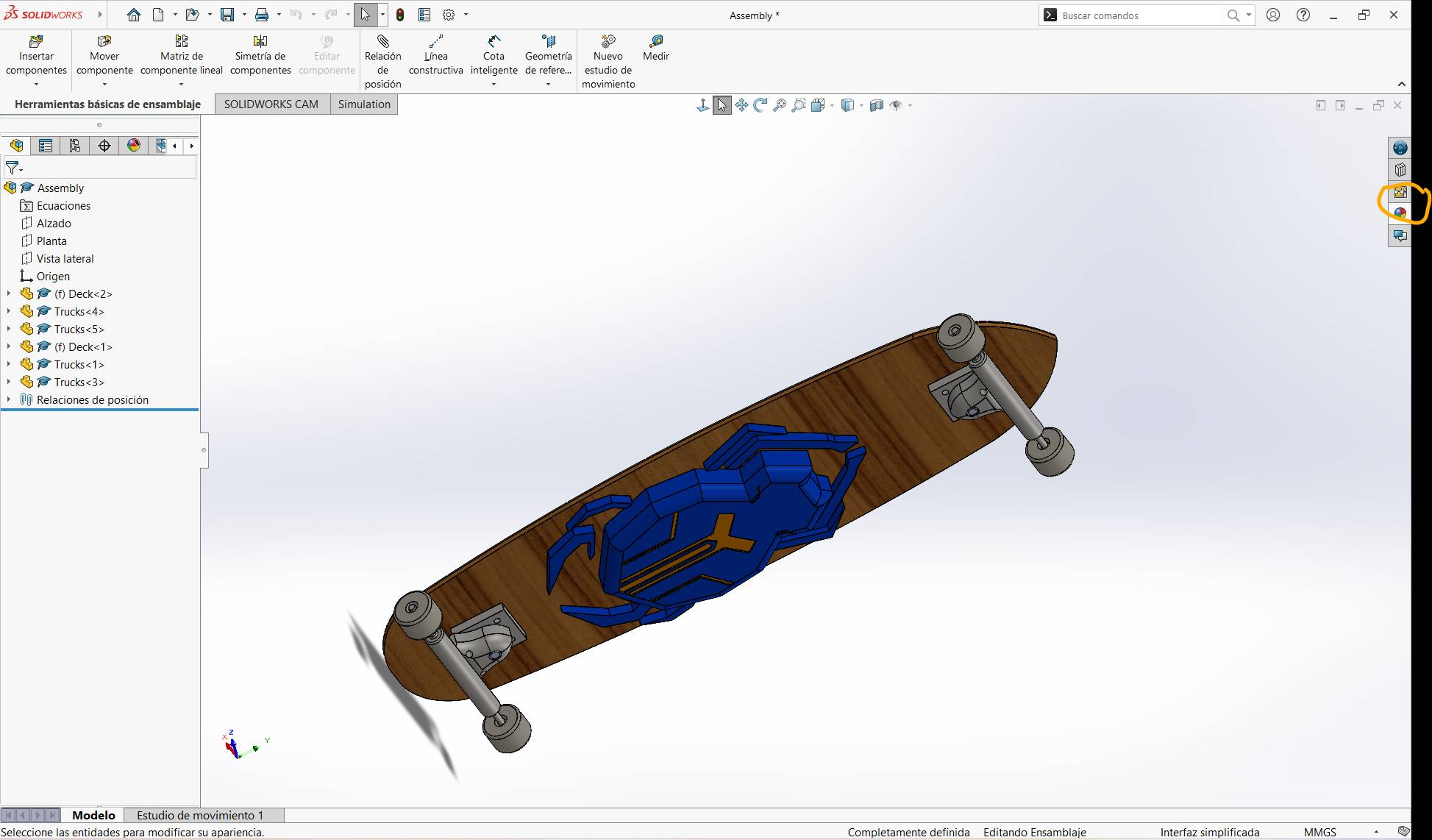Expand Relaciones de posición folder
This screenshot has width=1432, height=840.
click(x=9, y=399)
